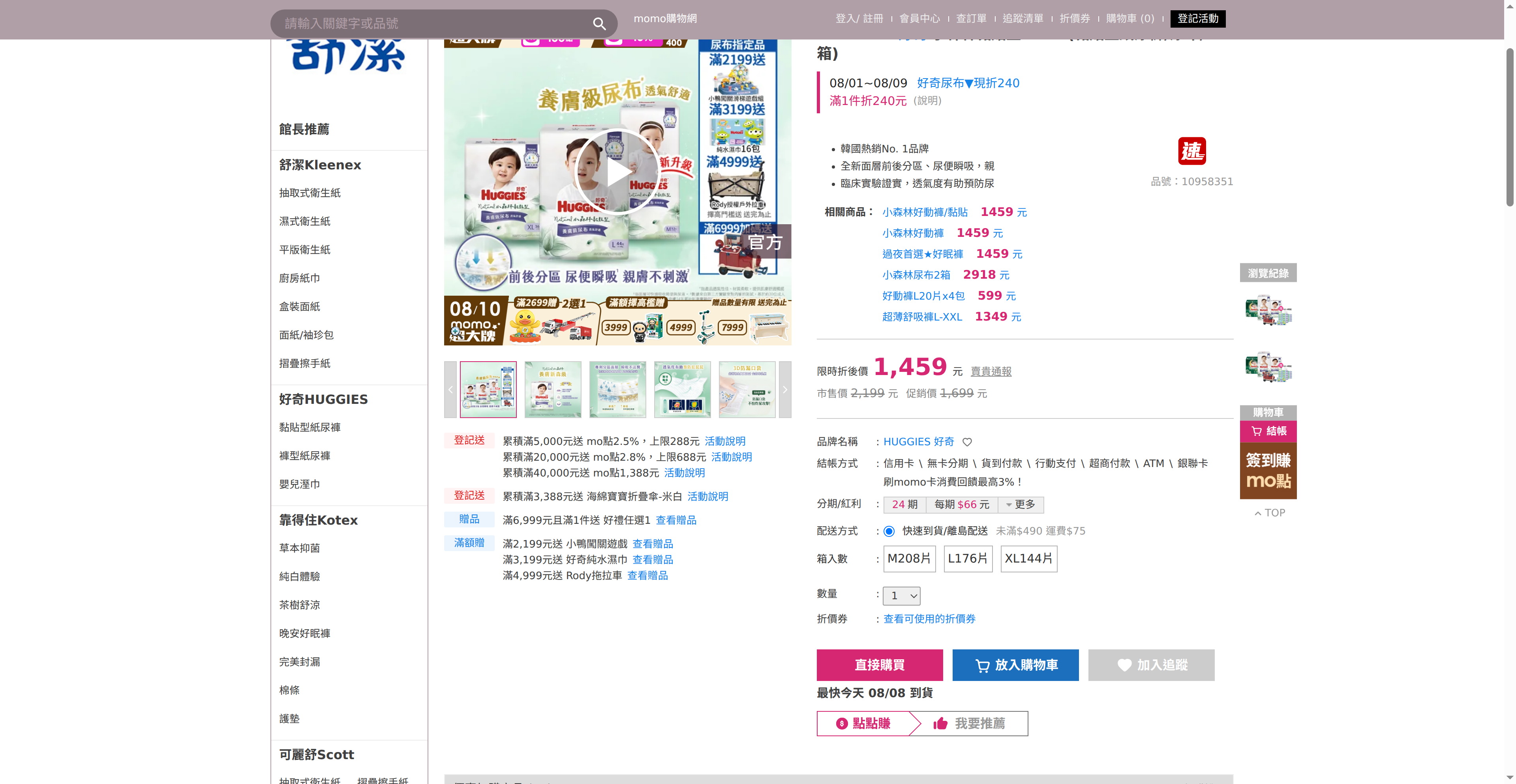Open the 數量 quantity dropdown
Viewport: 1516px width, 784px height.
tap(902, 596)
